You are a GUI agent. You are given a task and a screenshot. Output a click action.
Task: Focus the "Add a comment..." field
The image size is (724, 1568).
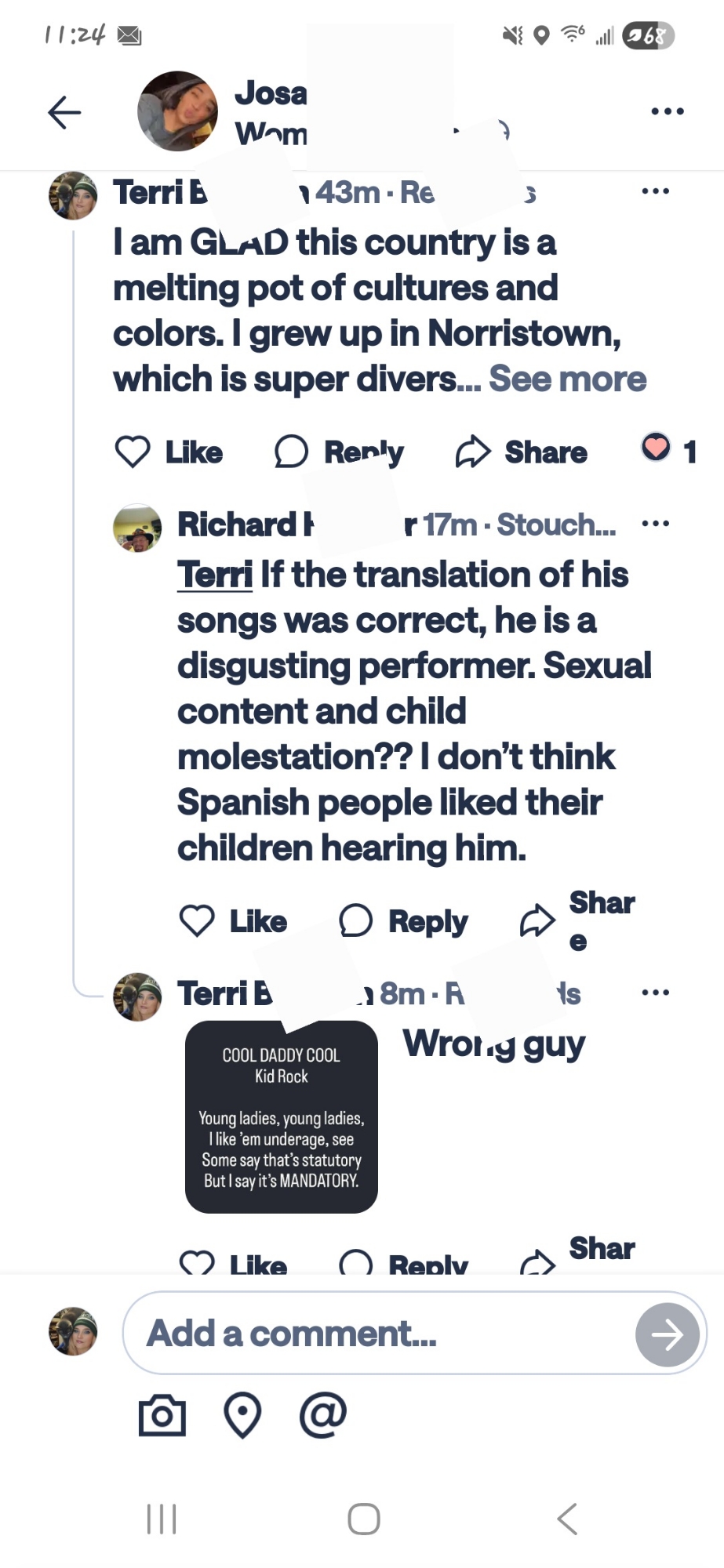(377, 1333)
